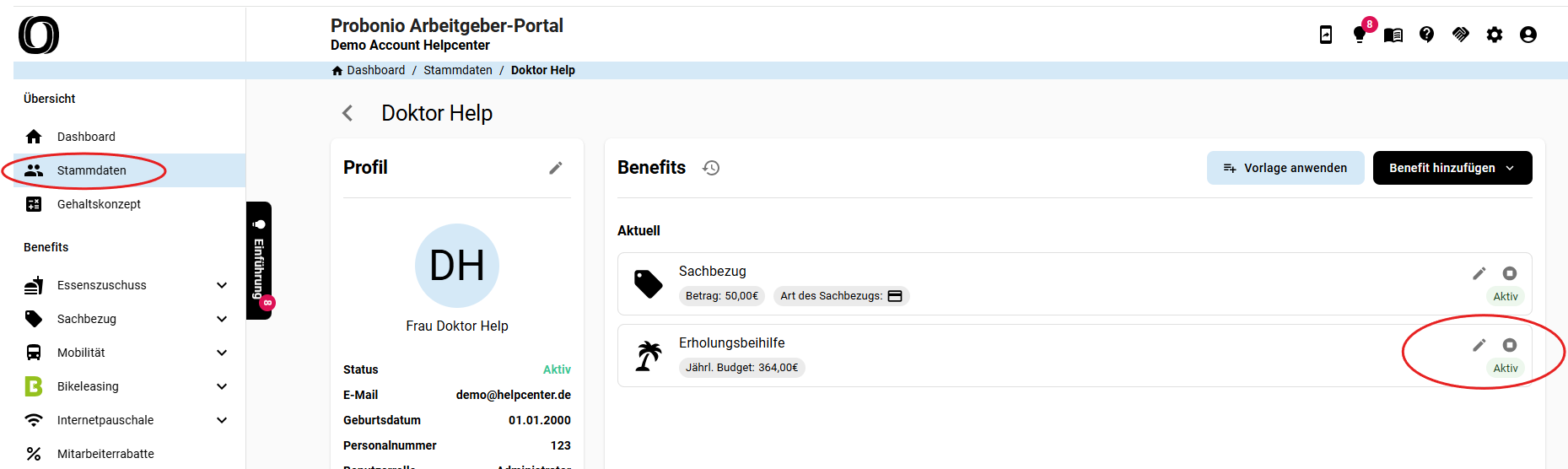The image size is (1568, 469).
Task: Open Mitarbeiterrabatte sidebar item
Action: click(x=130, y=454)
